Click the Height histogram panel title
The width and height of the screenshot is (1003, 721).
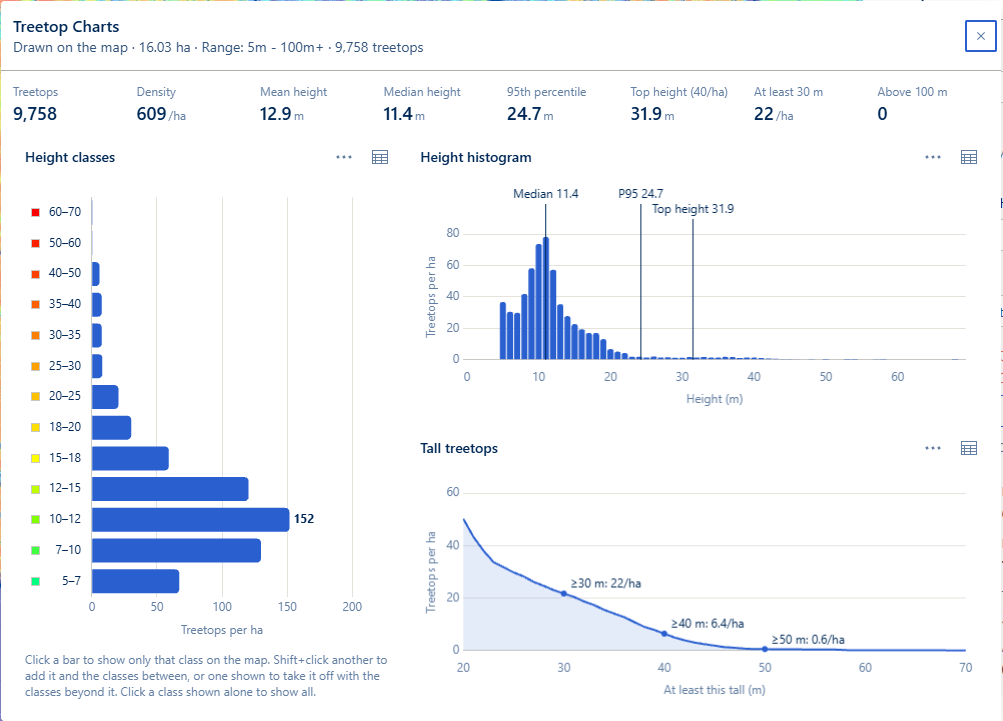pyautogui.click(x=476, y=157)
